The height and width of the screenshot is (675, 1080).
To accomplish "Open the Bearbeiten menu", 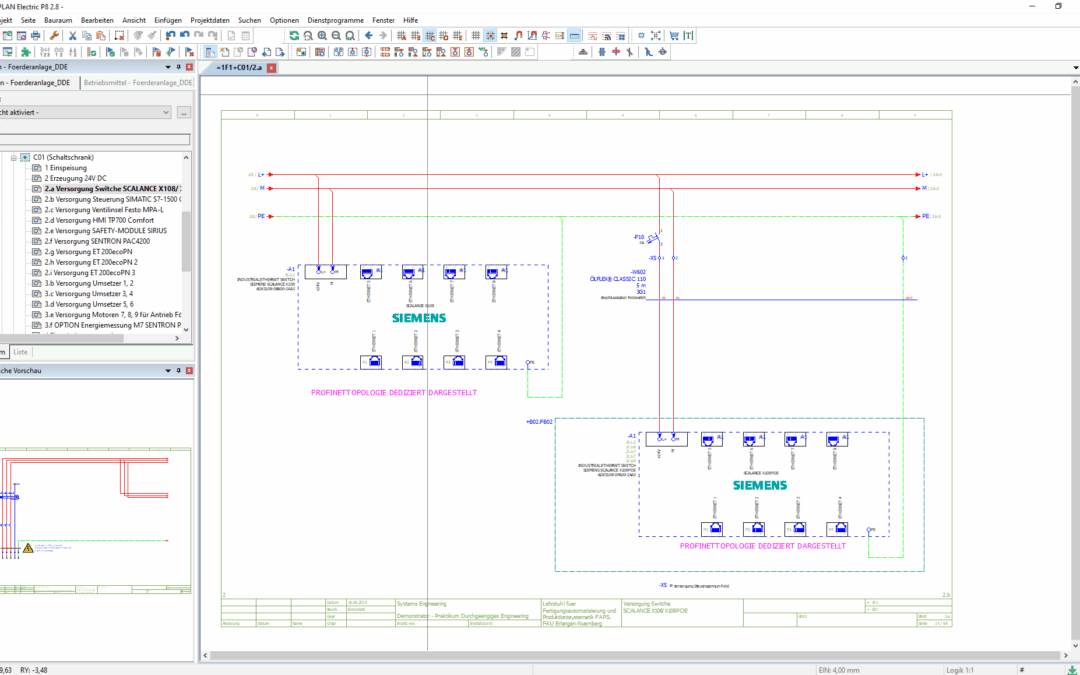I will point(97,21).
